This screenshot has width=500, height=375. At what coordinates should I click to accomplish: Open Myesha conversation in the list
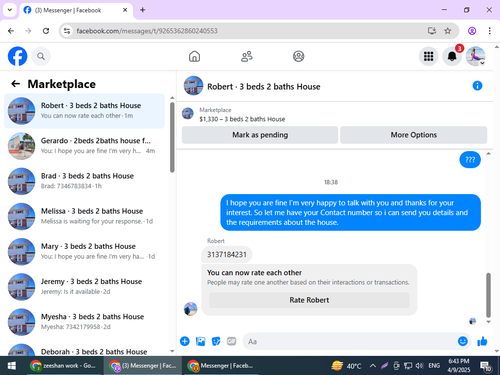pos(84,322)
